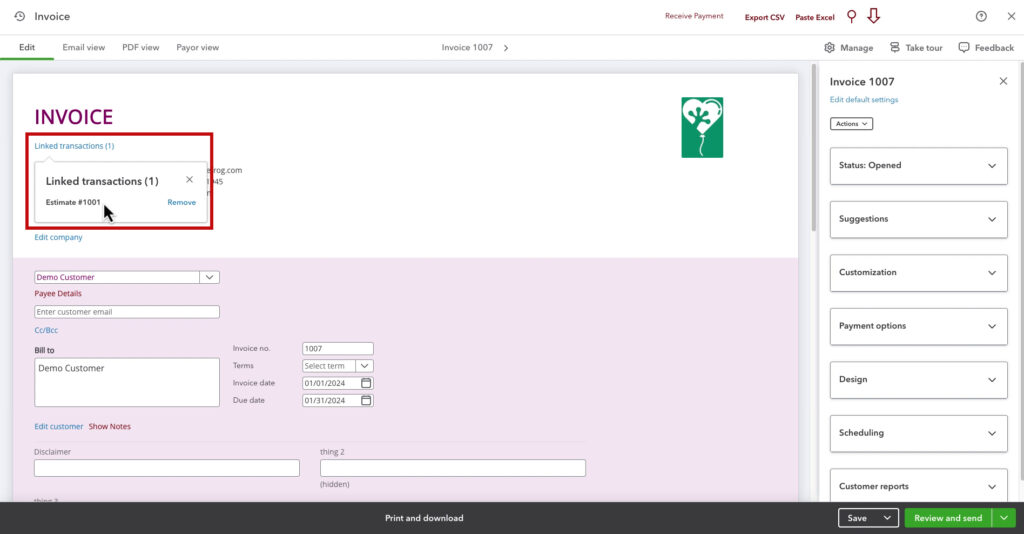Click the Invoice no. field

338,349
